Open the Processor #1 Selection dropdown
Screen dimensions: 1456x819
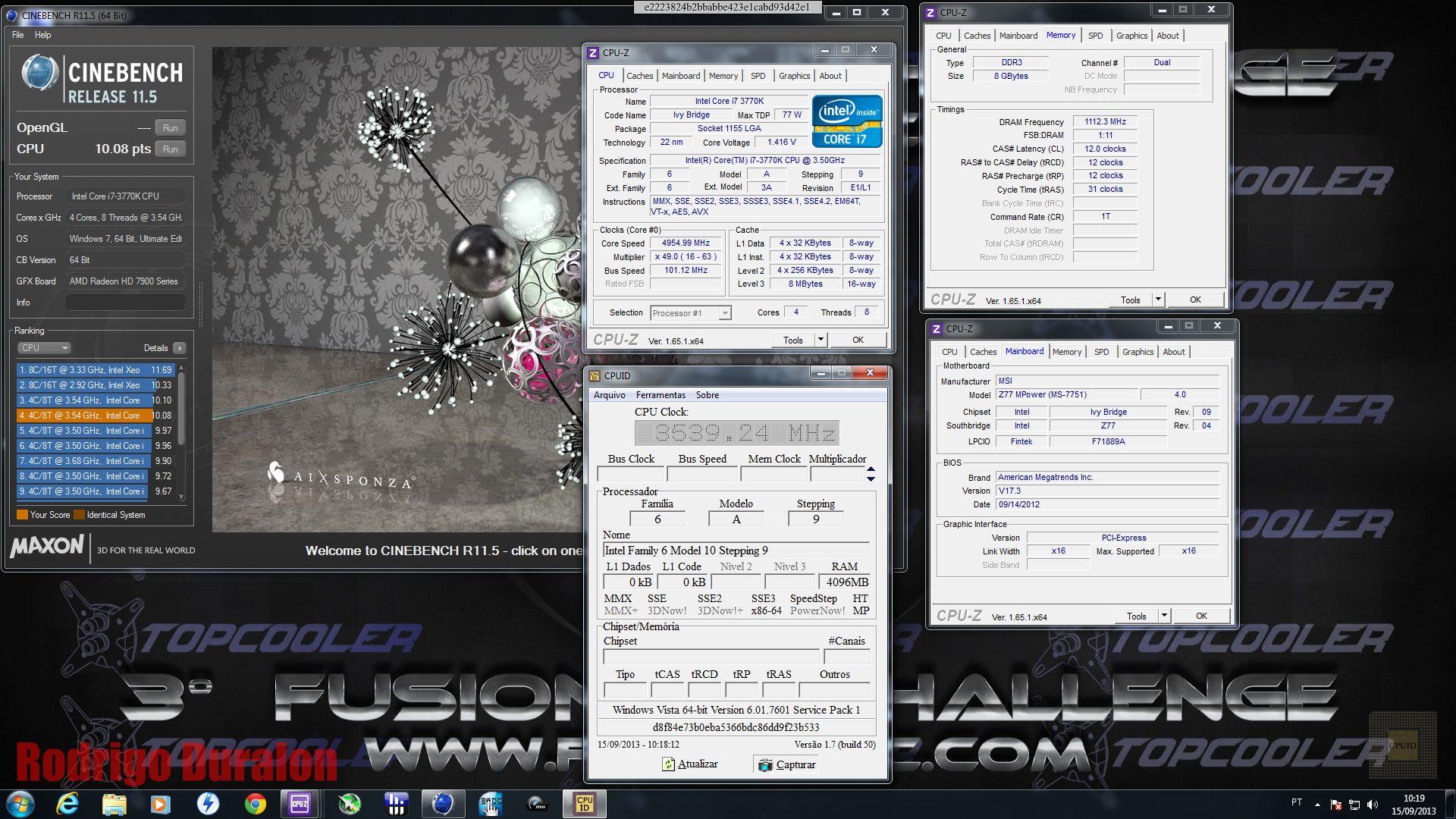[690, 313]
